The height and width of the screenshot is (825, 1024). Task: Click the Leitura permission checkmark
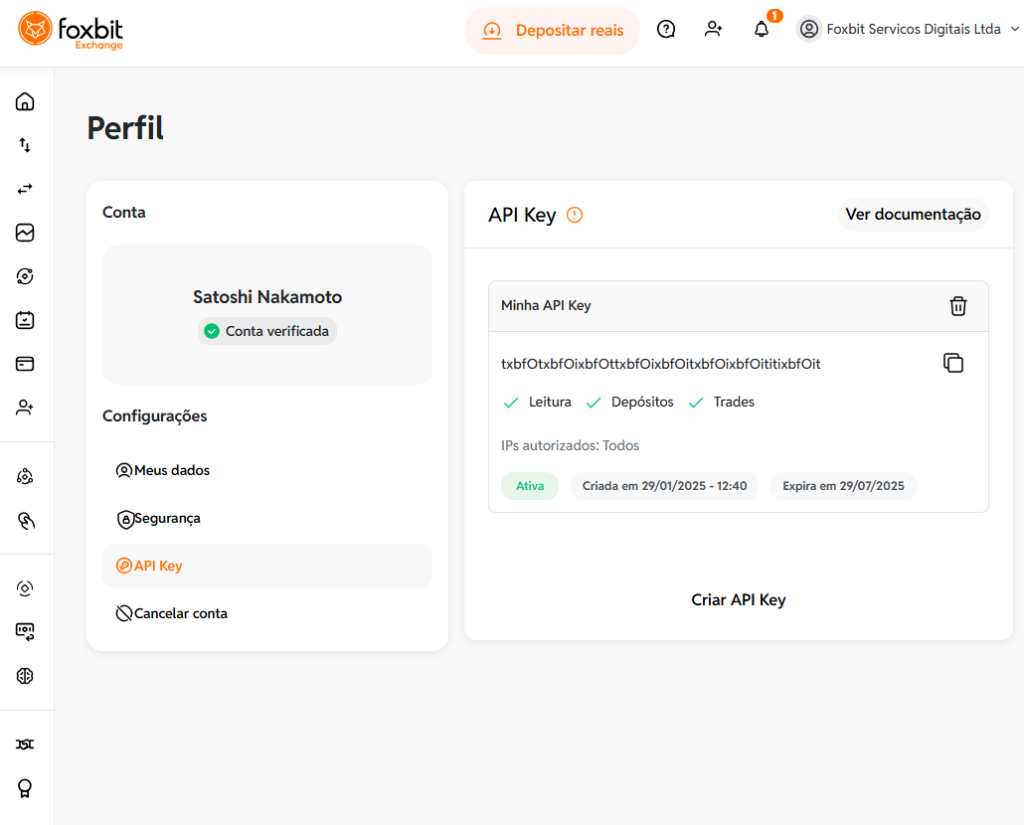tap(511, 402)
